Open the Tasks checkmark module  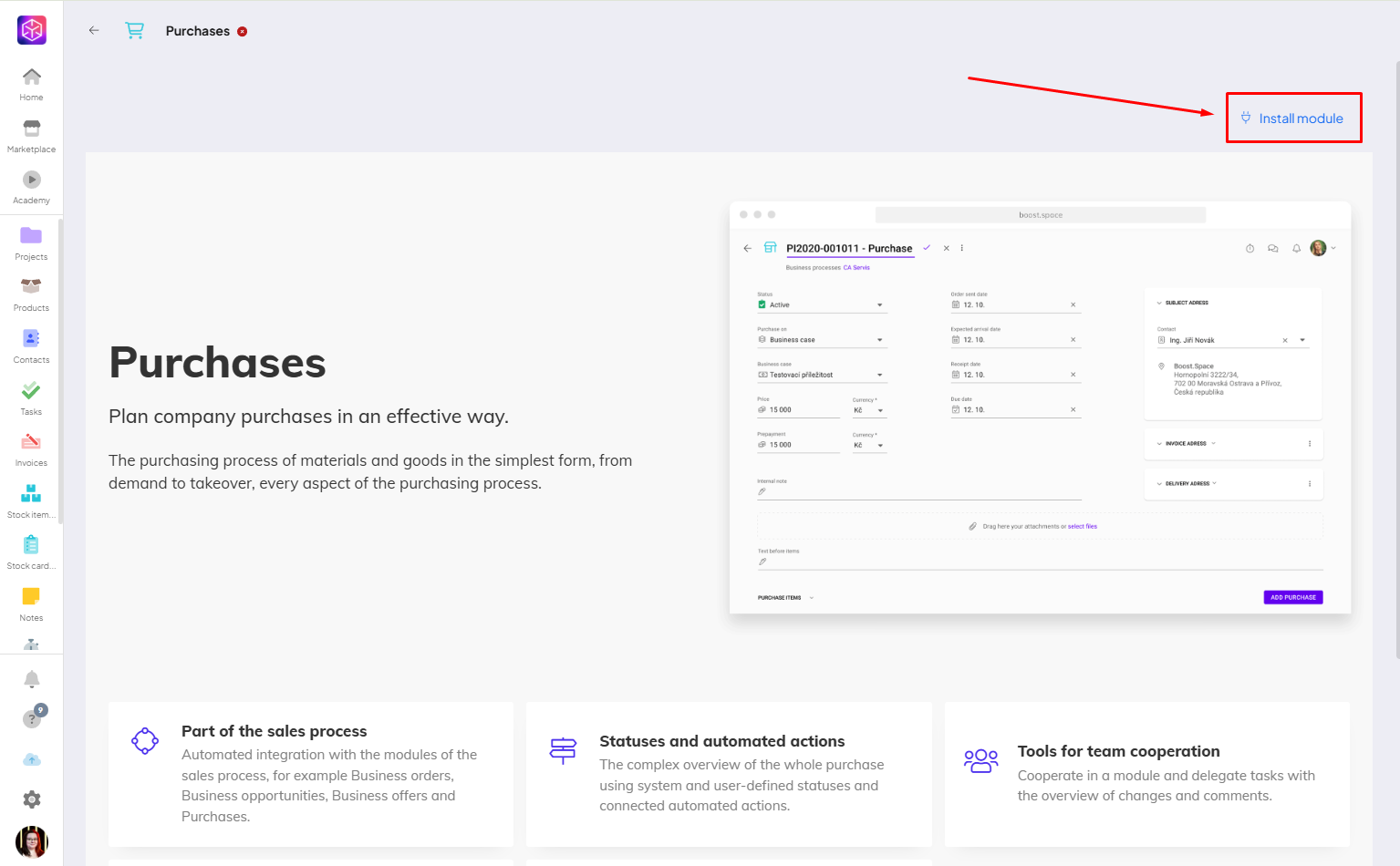[31, 397]
